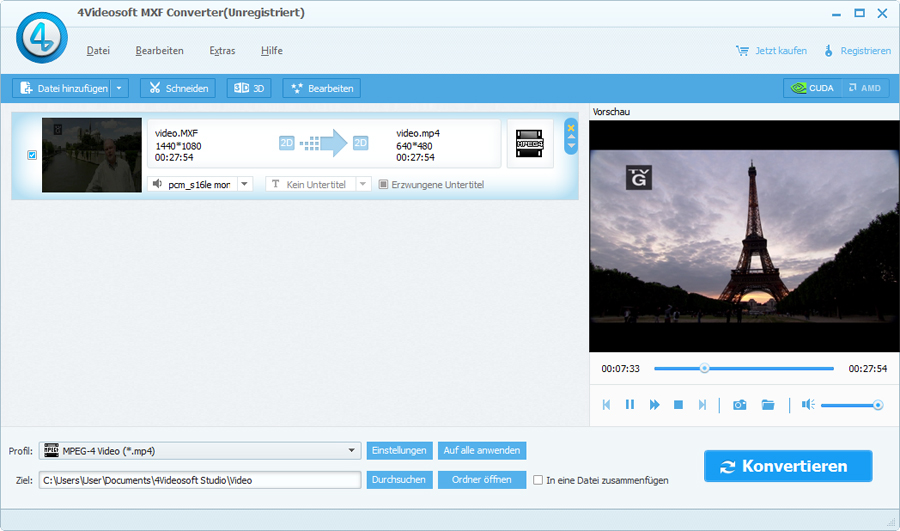This screenshot has width=900, height=531.
Task: Click the XPEG output format icon
Action: [529, 144]
